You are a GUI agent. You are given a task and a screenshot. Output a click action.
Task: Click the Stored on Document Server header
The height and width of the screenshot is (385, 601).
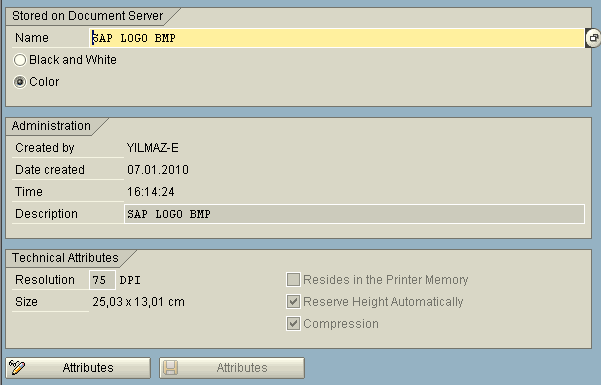87,16
